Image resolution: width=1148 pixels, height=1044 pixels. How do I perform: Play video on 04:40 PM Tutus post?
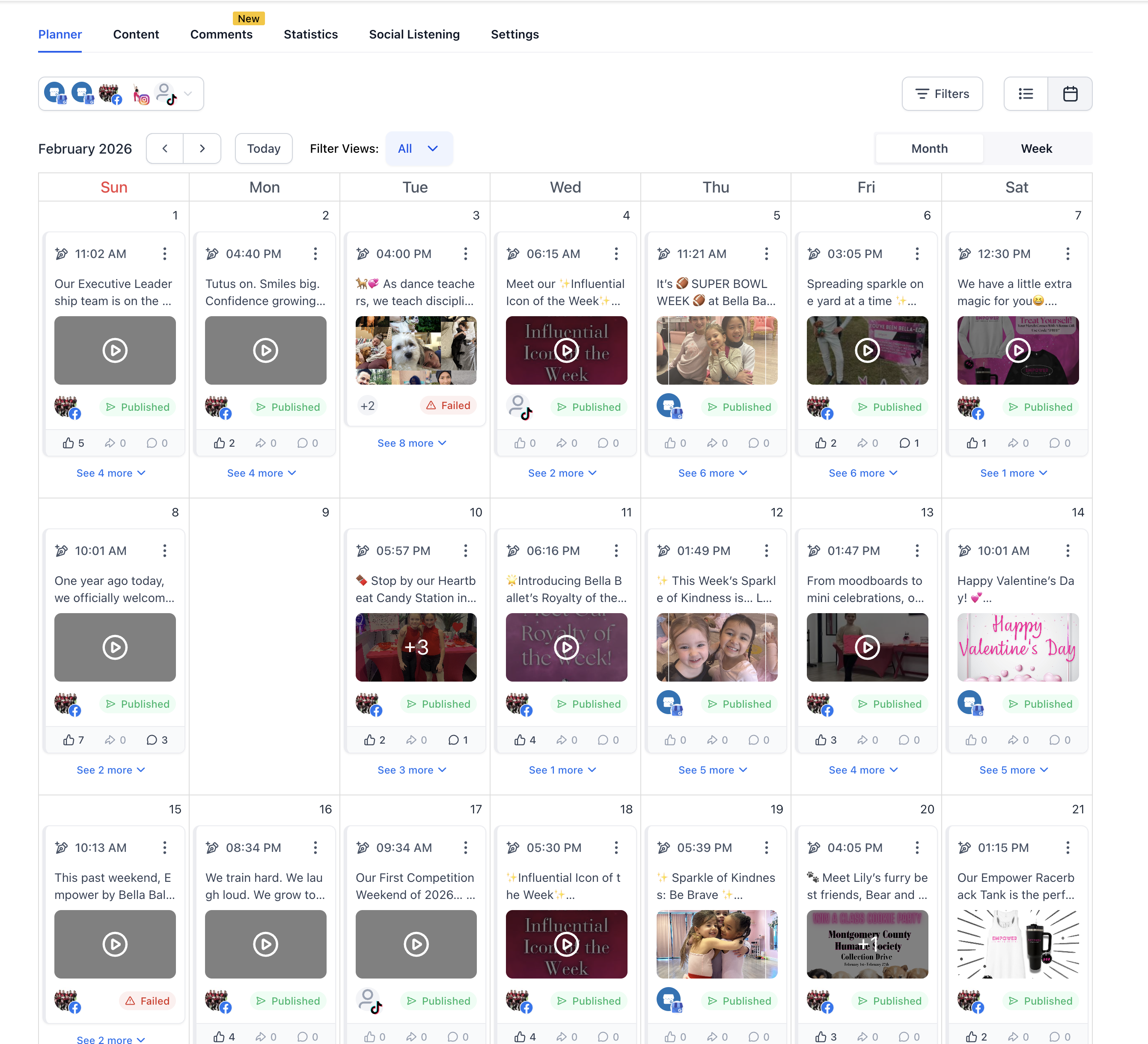click(x=265, y=351)
